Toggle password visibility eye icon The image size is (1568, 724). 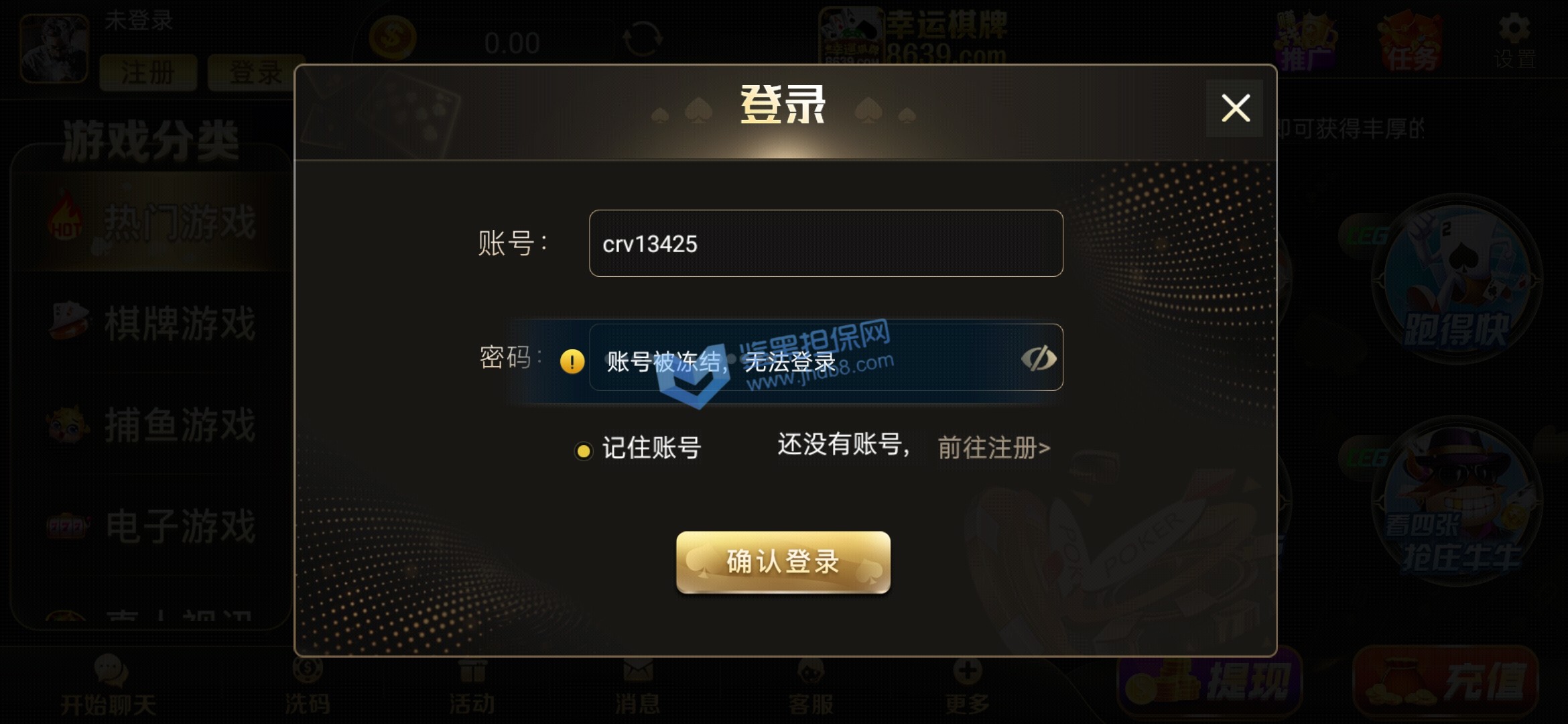[1038, 359]
